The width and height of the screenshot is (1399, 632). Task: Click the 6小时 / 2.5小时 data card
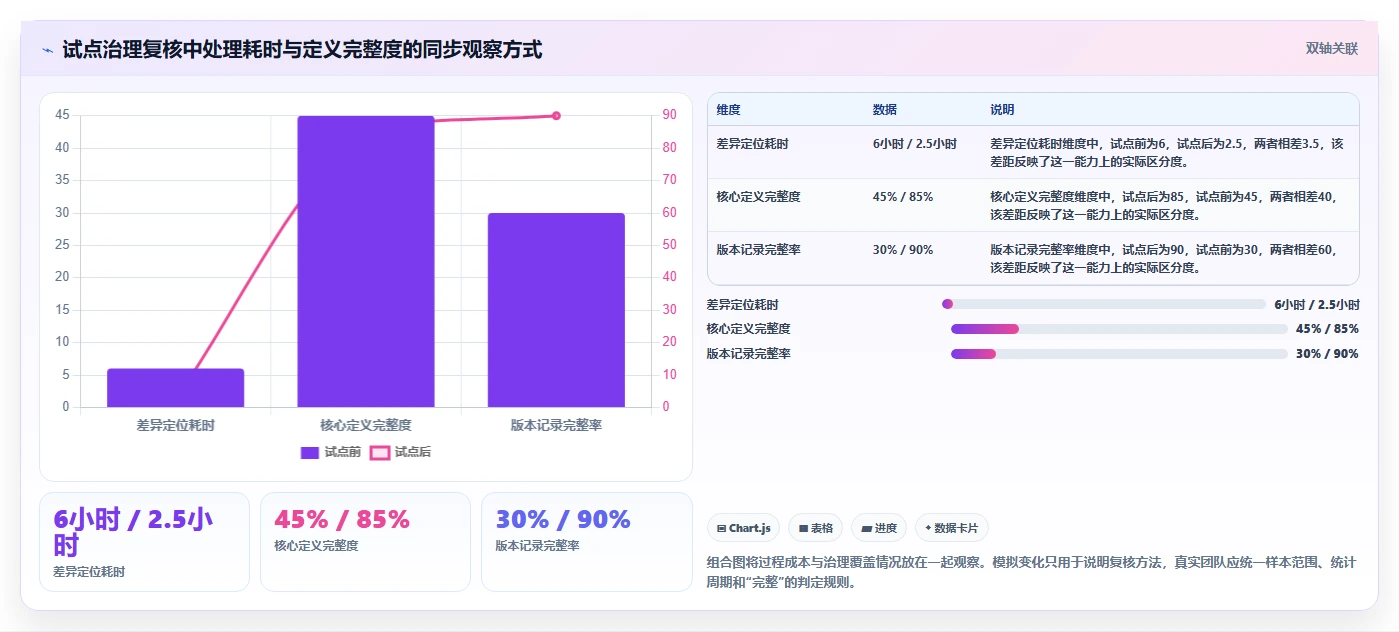(144, 542)
